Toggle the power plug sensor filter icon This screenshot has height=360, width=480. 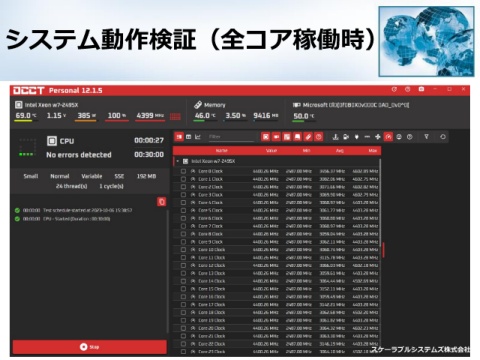(356, 137)
